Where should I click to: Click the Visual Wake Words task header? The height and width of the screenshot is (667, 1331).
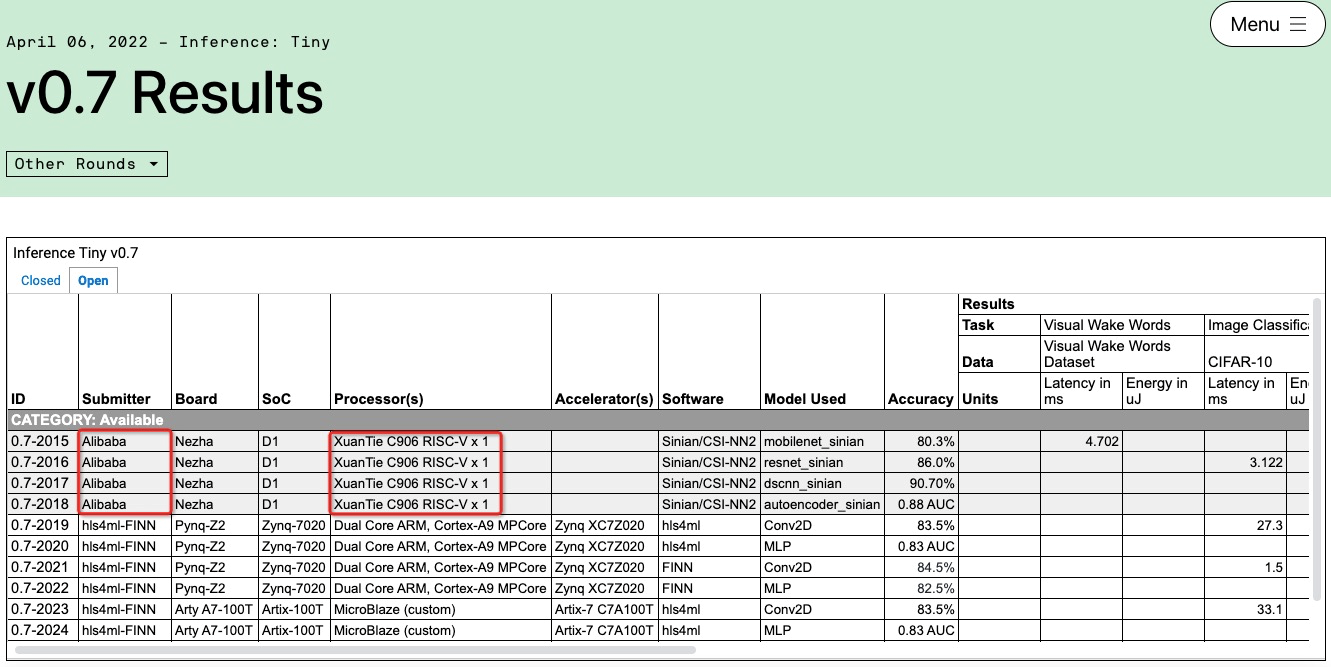pyautogui.click(x=1122, y=325)
